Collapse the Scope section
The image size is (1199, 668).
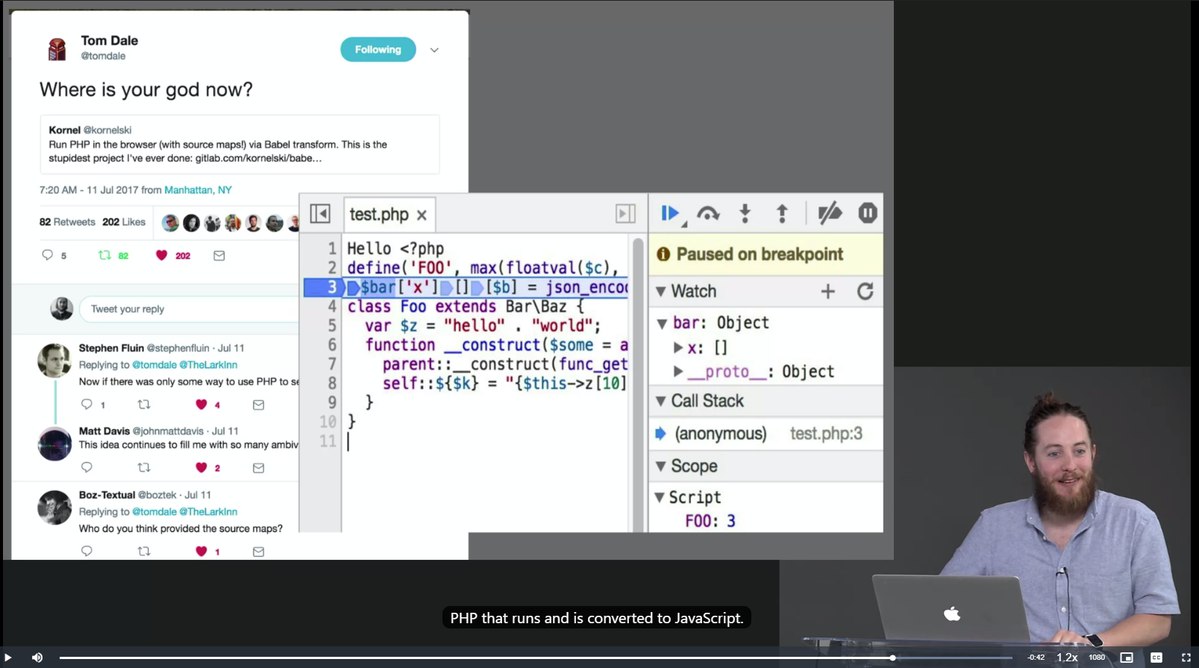[661, 465]
